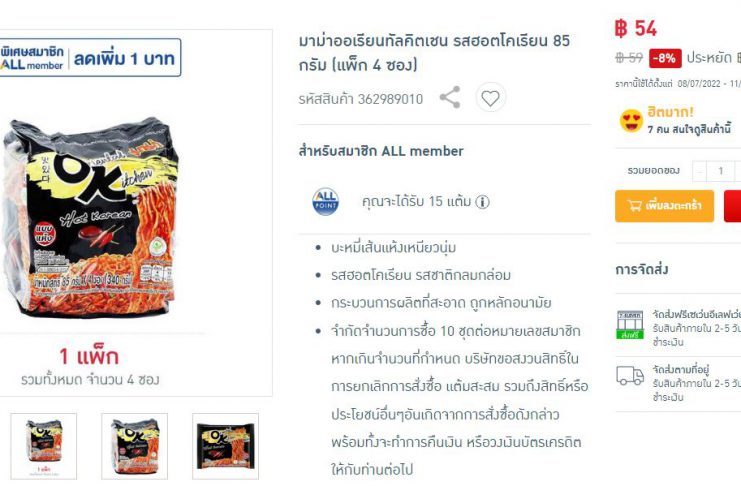This screenshot has height=486, width=741.
Task: Select the delivery truck icon
Action: tap(630, 376)
